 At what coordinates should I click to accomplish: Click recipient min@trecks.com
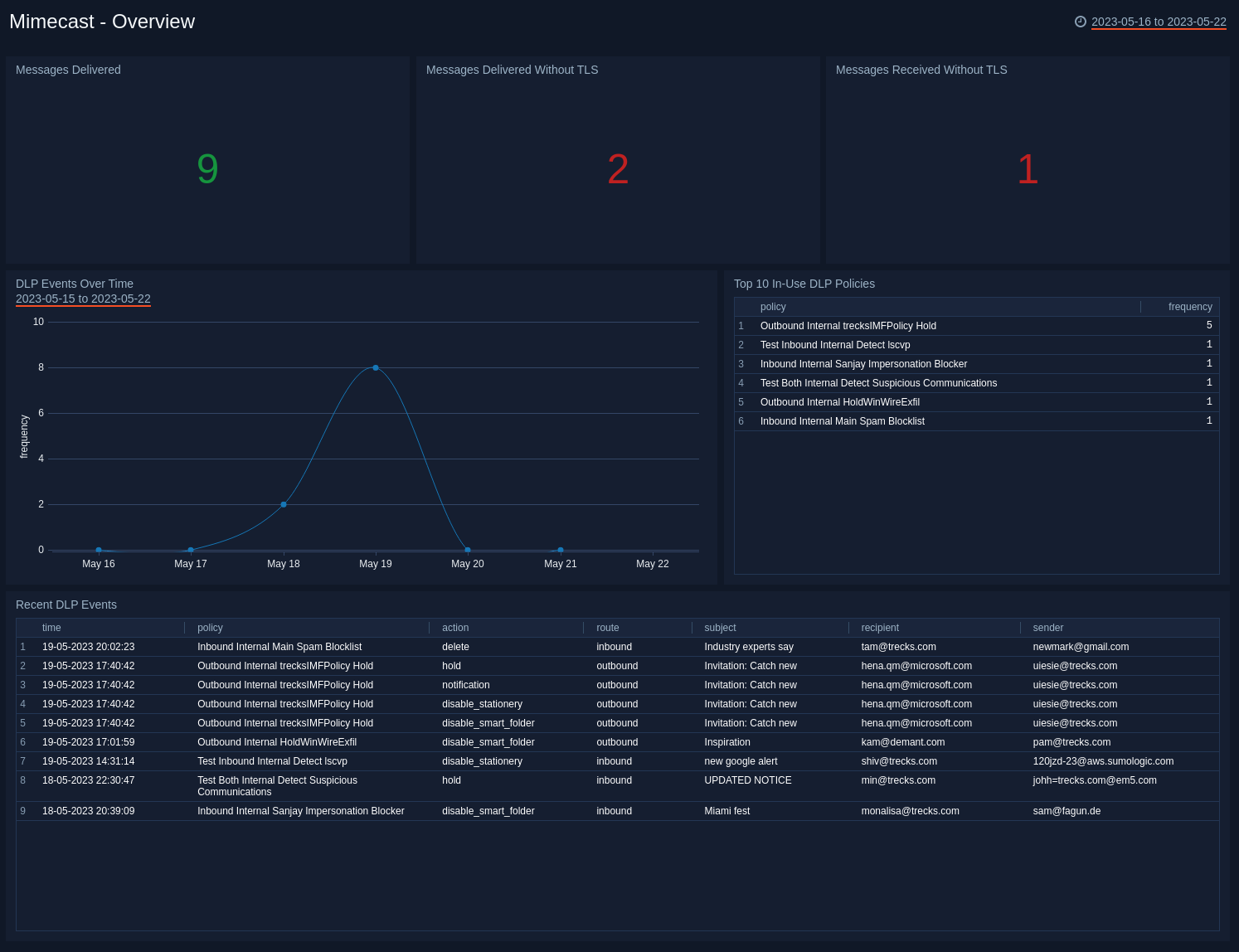point(898,780)
